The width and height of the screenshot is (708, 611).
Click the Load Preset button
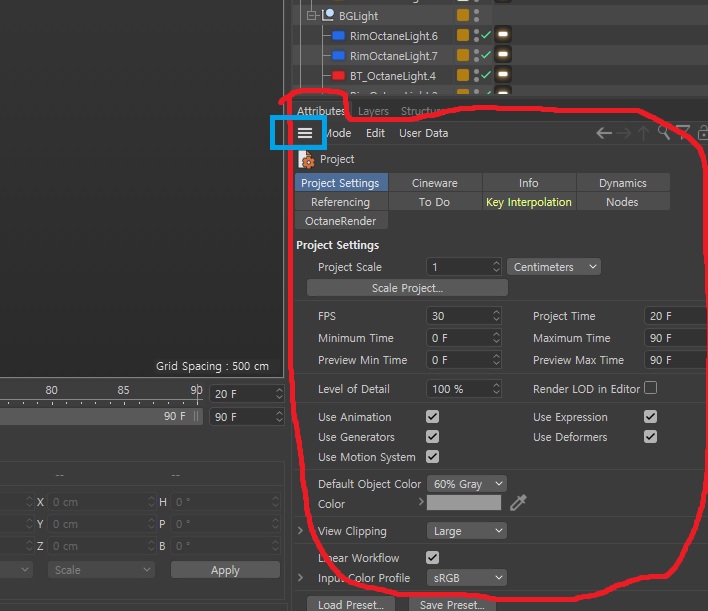coord(350,604)
